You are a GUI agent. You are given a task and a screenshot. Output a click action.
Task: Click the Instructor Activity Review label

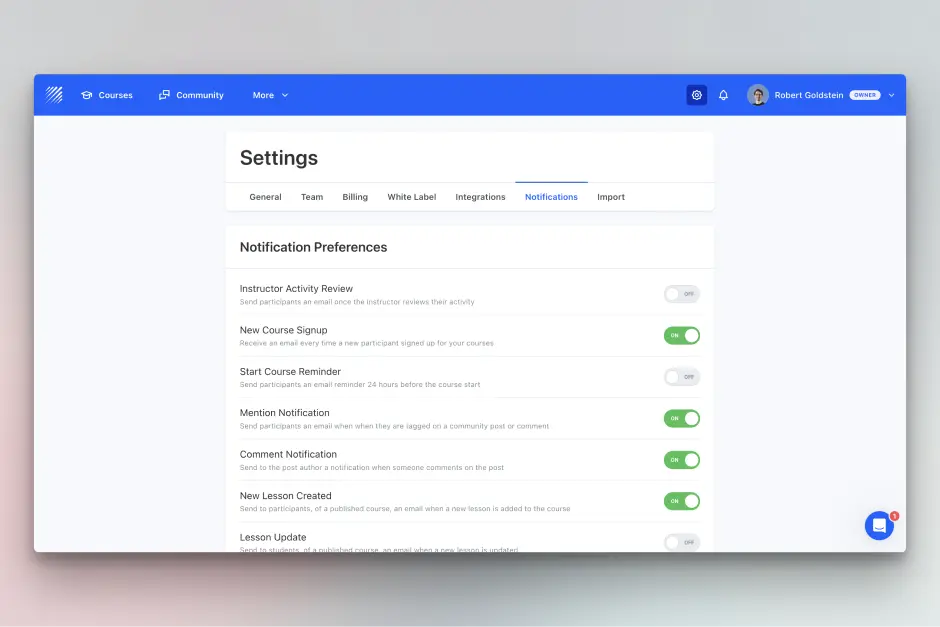(296, 288)
